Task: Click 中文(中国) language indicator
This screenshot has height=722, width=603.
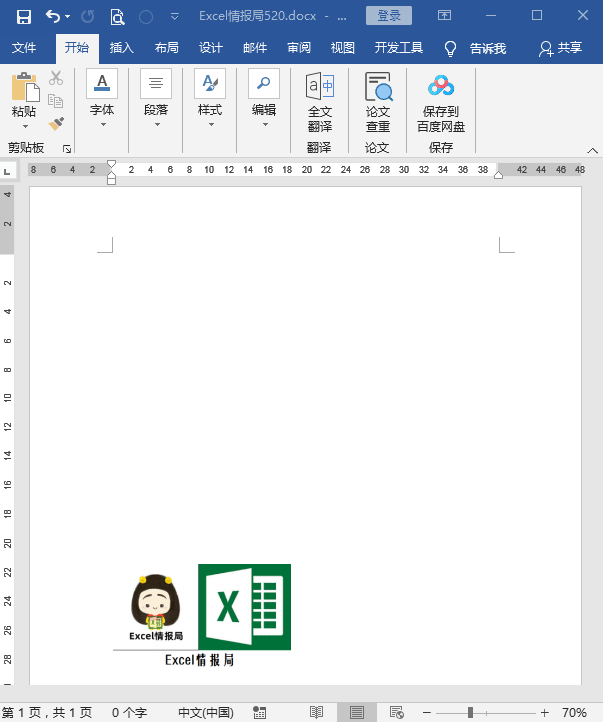Action: coord(206,712)
